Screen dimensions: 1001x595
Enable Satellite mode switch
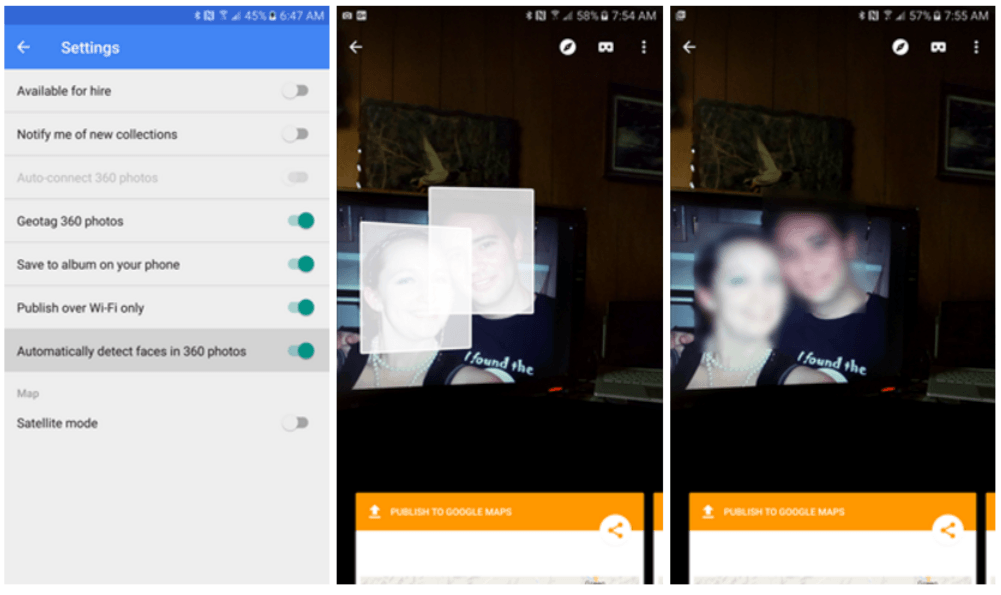pos(296,423)
